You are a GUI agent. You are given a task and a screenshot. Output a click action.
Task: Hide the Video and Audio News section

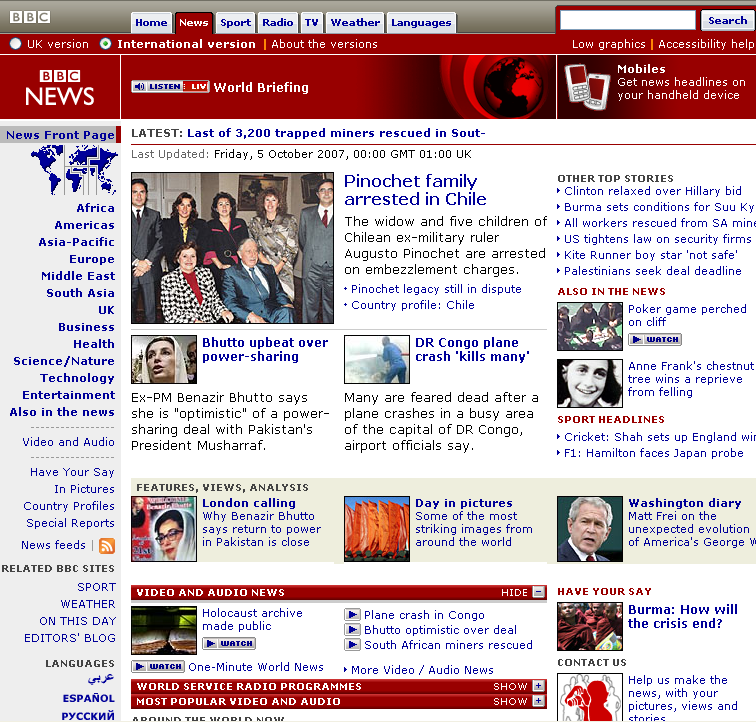522,593
